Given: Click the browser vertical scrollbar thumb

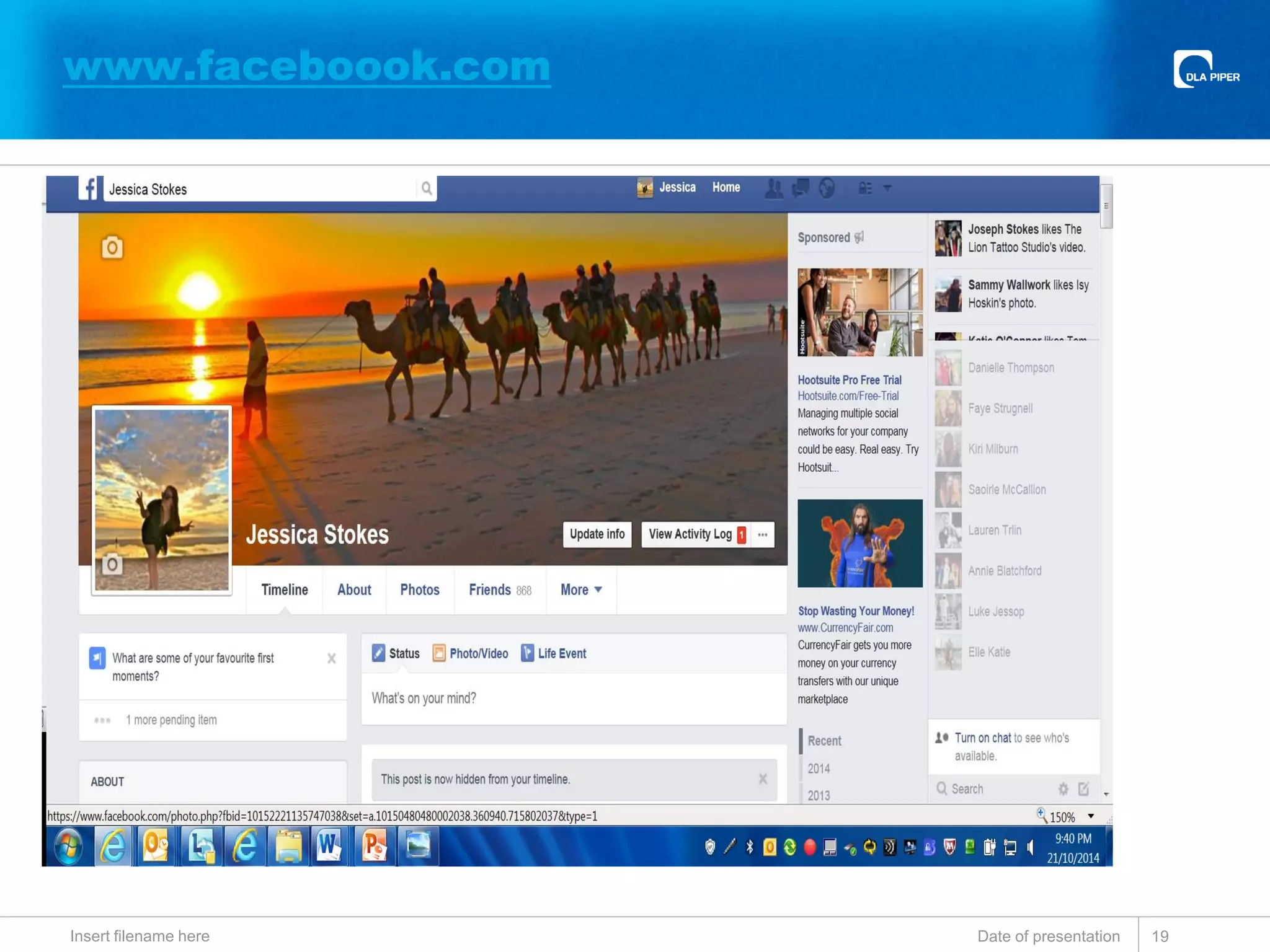Looking at the screenshot, I should [x=1106, y=206].
